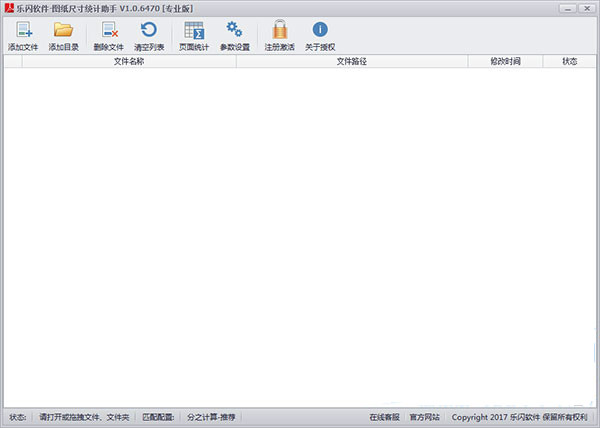Run the 页面统计 (Page Statistics) tool
The width and height of the screenshot is (600, 428).
tap(194, 36)
